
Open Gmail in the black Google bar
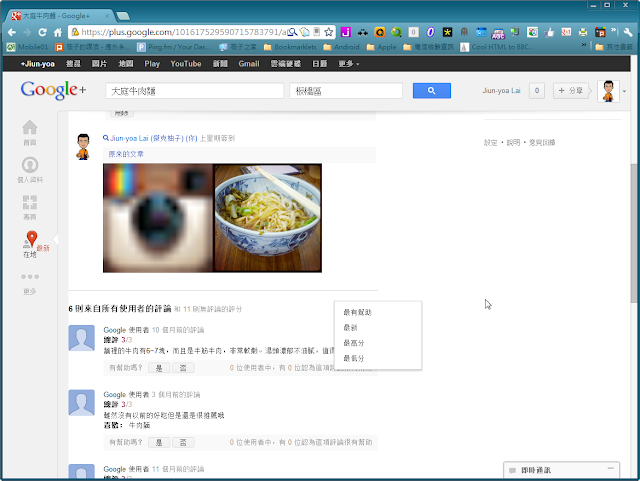[249, 64]
